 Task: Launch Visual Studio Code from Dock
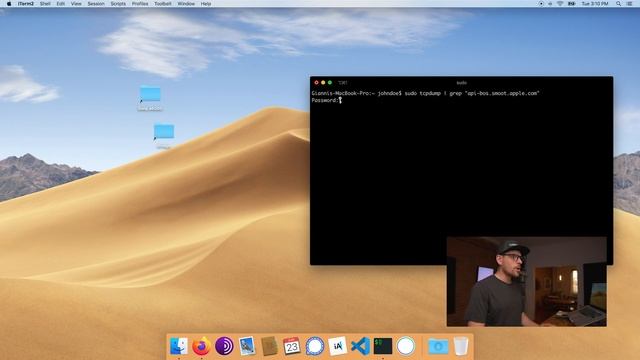point(360,346)
